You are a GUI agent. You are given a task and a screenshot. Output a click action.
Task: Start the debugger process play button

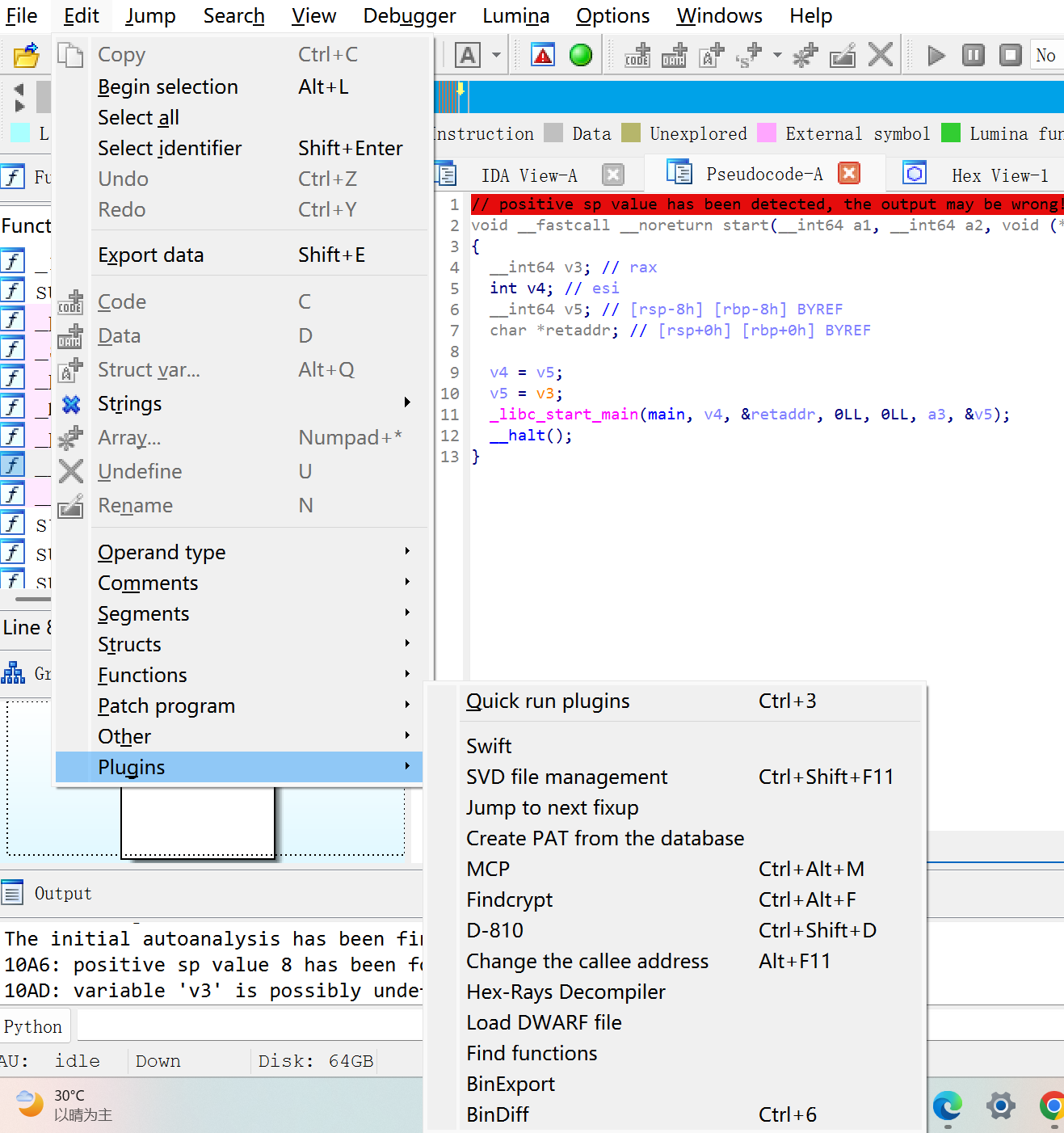936,55
